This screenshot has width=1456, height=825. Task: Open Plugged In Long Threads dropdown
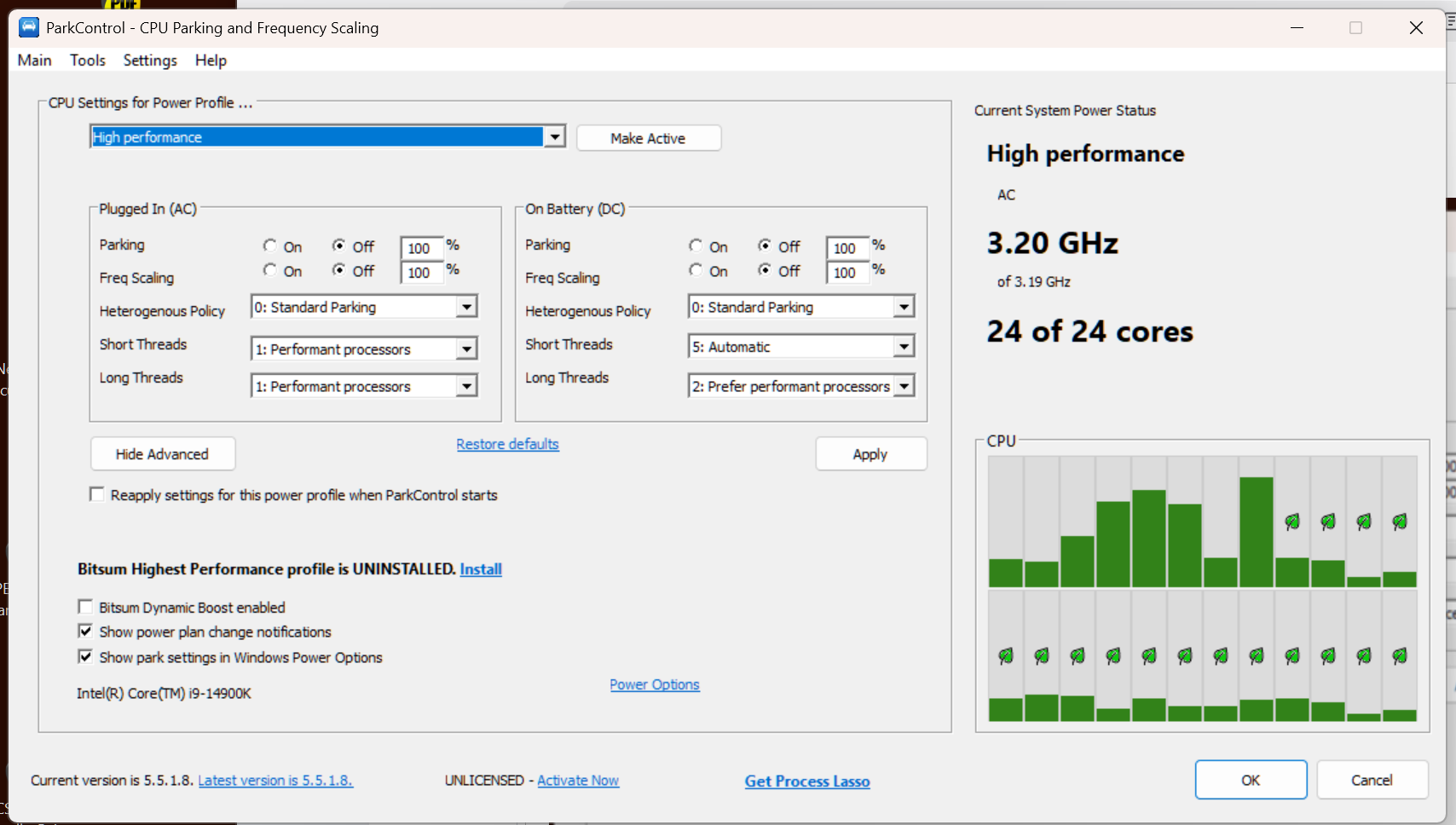coord(466,386)
